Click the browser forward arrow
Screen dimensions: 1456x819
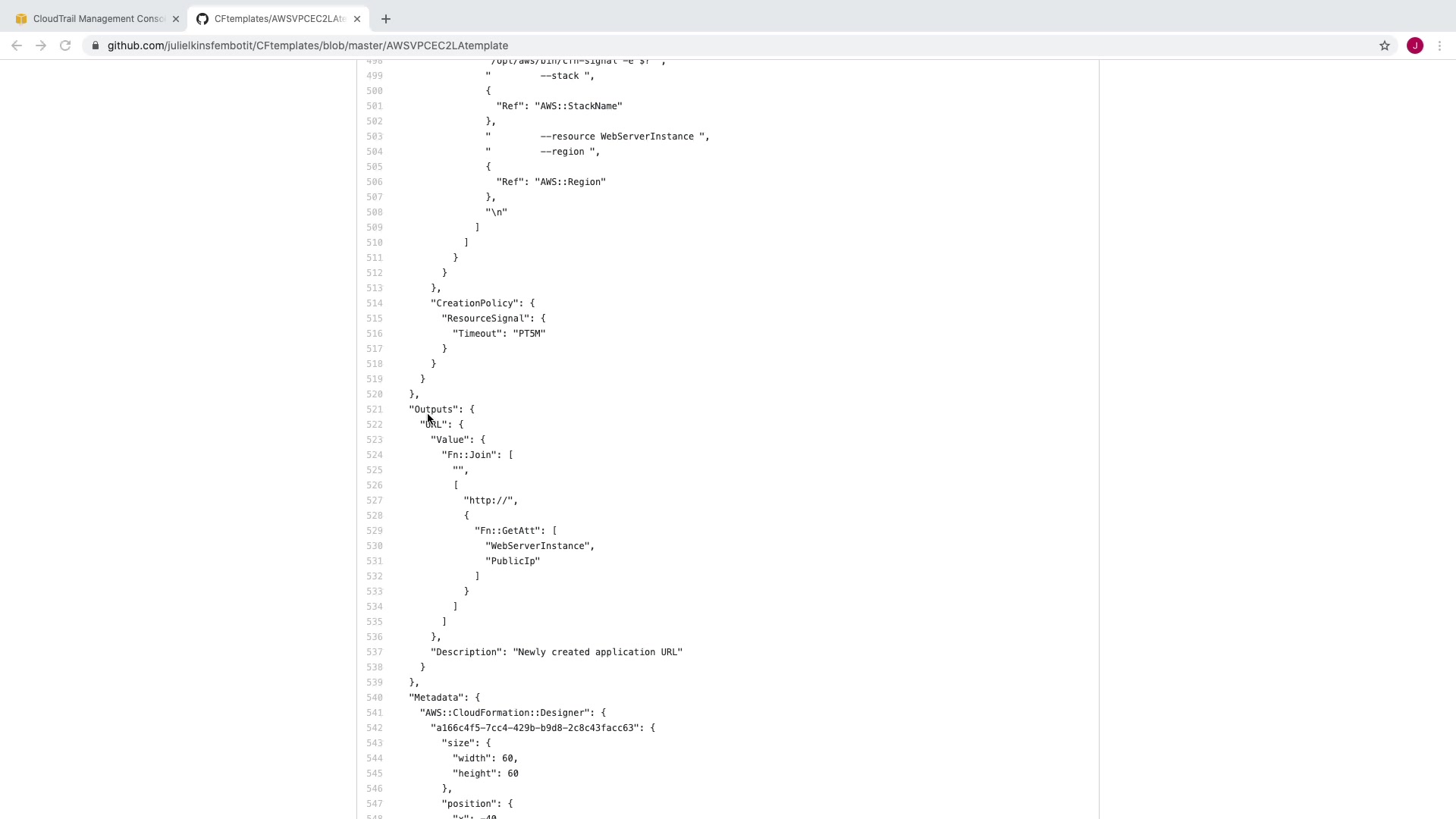(41, 45)
